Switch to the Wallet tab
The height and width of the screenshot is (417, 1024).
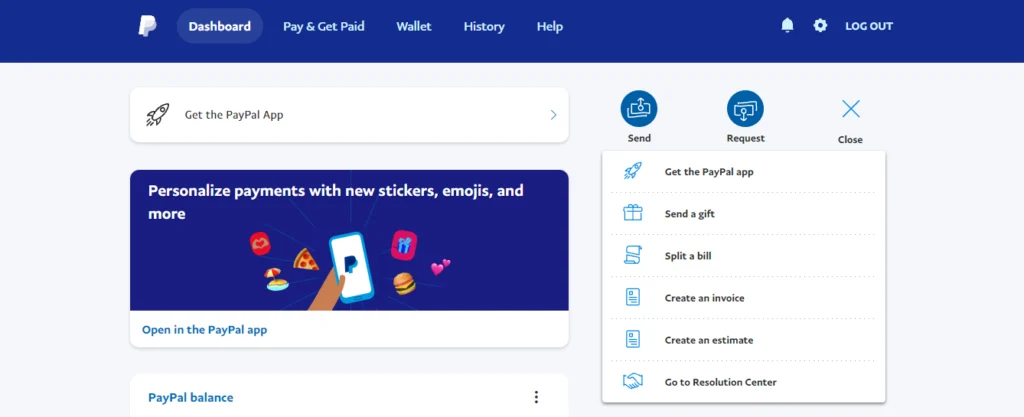[x=414, y=27]
